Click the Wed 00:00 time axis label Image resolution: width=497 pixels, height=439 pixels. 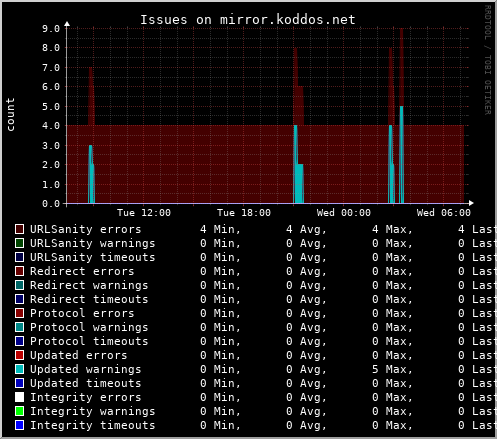pos(344,213)
